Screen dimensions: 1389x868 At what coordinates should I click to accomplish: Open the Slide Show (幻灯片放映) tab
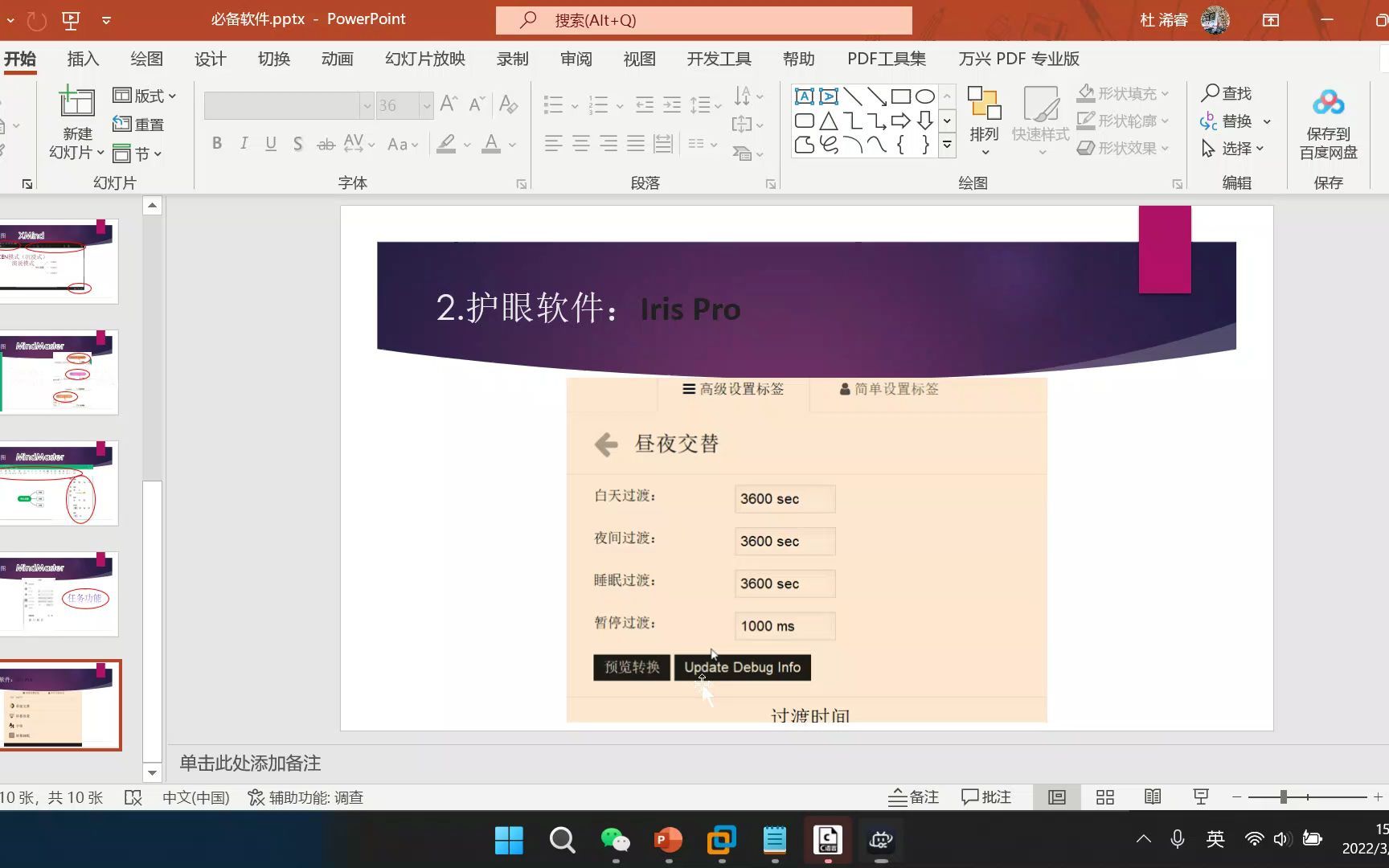coord(425,59)
